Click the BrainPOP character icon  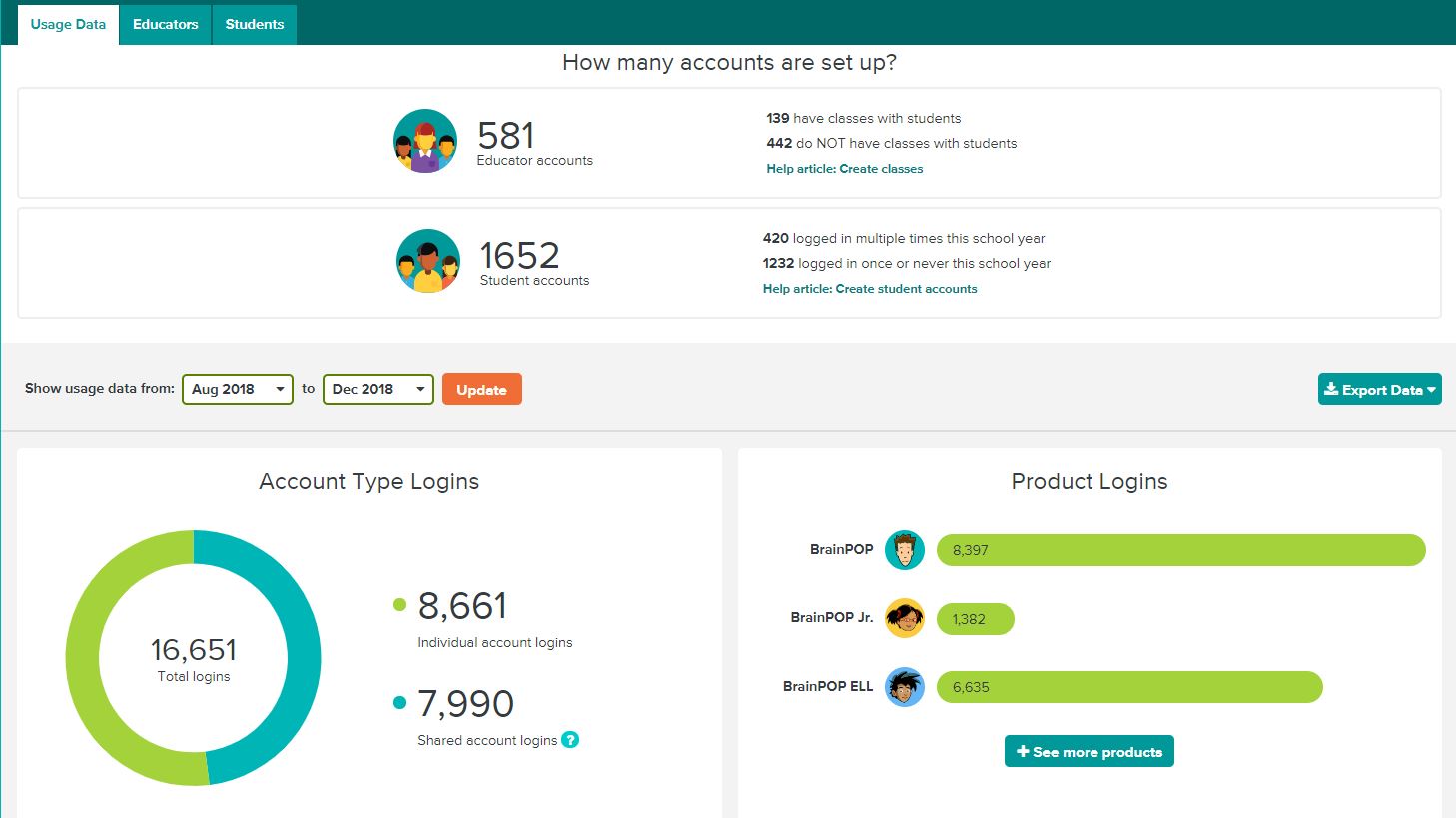point(905,550)
